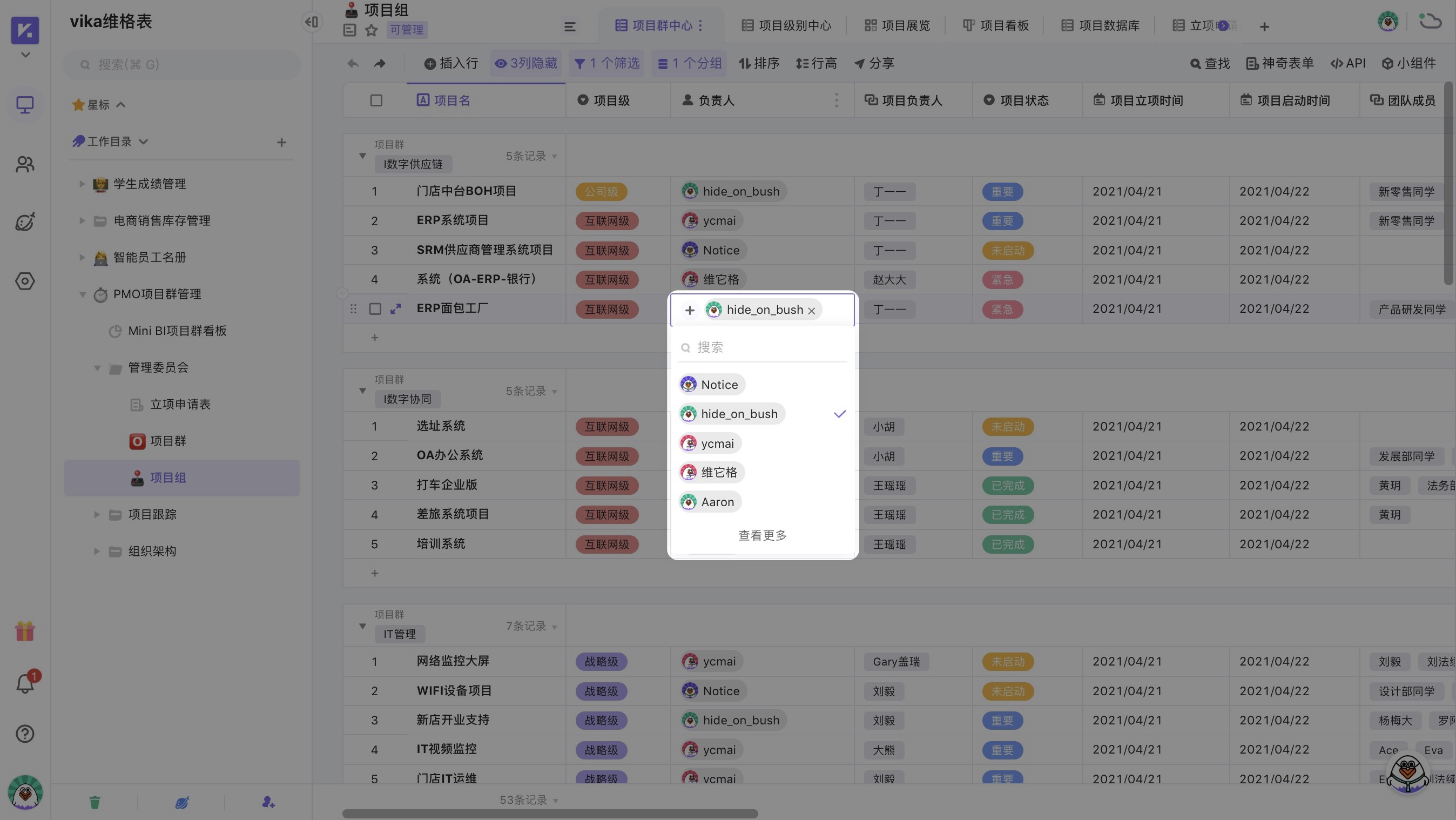Switch to the 项目级别中心 tab

[x=785, y=25]
